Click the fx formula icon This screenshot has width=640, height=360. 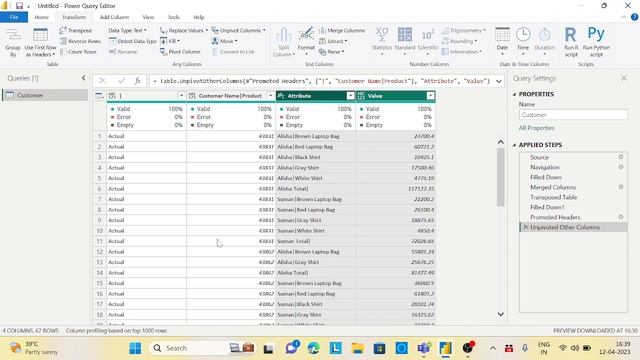[138, 81]
